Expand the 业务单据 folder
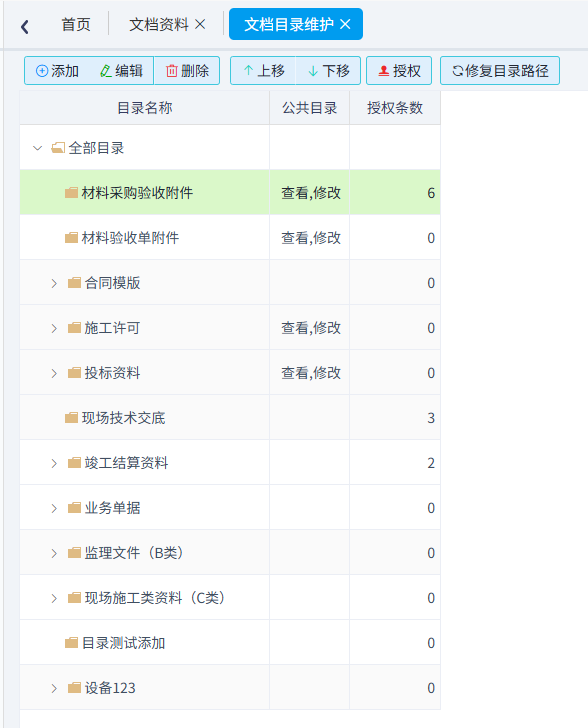Viewport: 588px width, 728px height. (54, 508)
